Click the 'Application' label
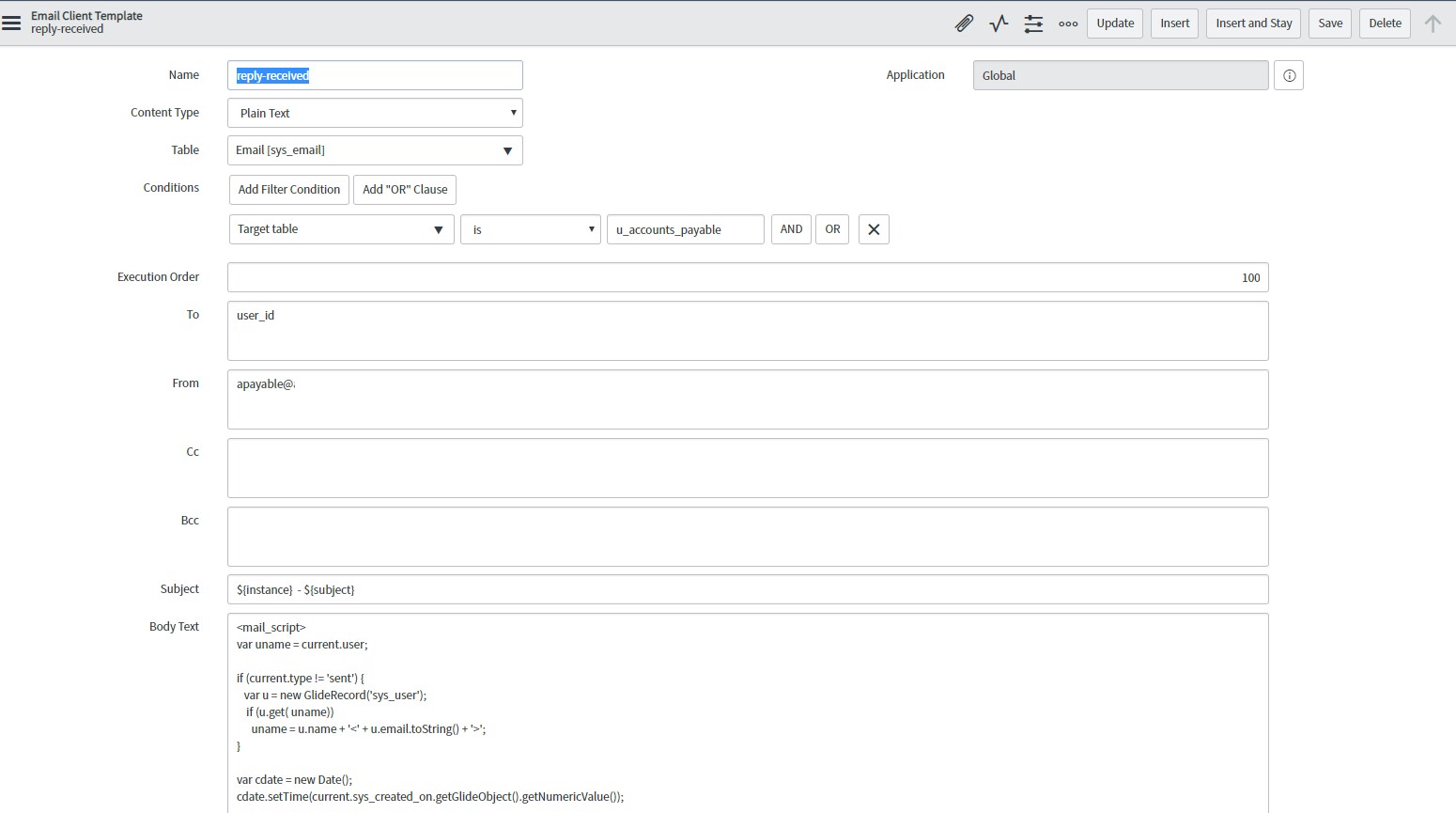1456x813 pixels. (x=915, y=75)
